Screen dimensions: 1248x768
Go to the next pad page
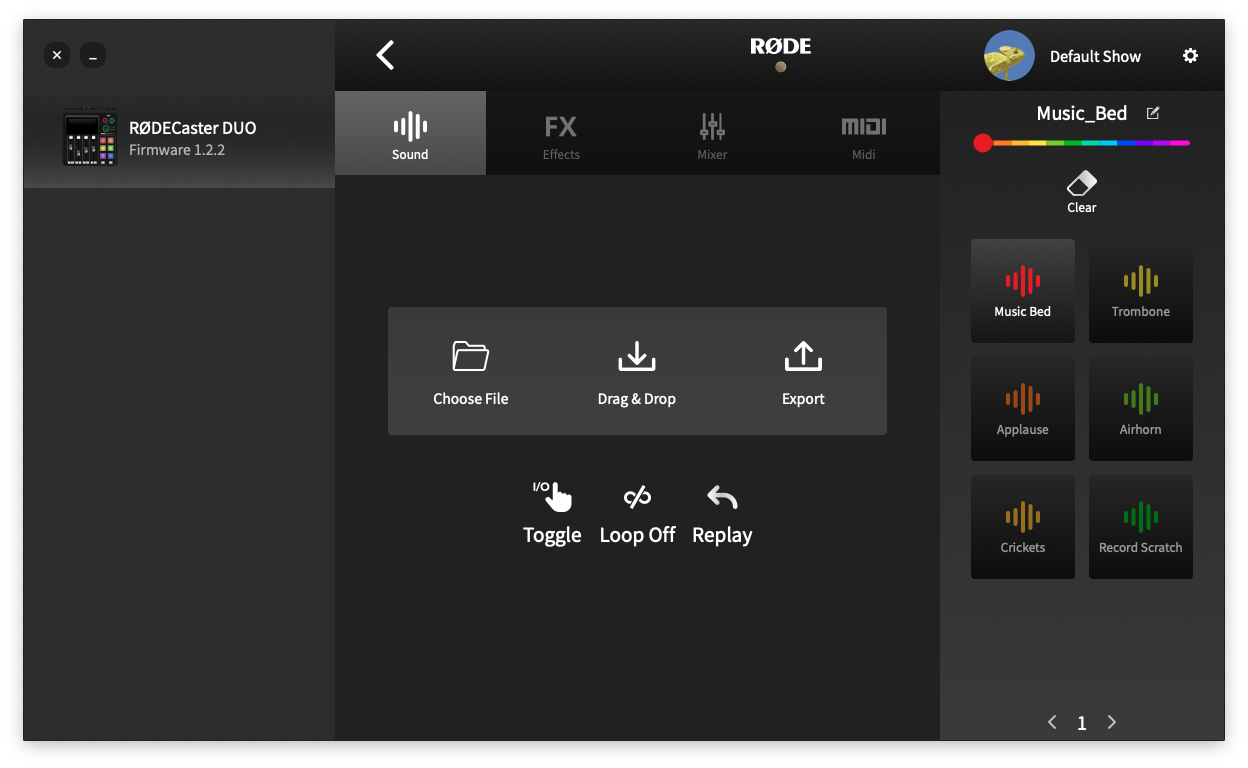[1111, 722]
